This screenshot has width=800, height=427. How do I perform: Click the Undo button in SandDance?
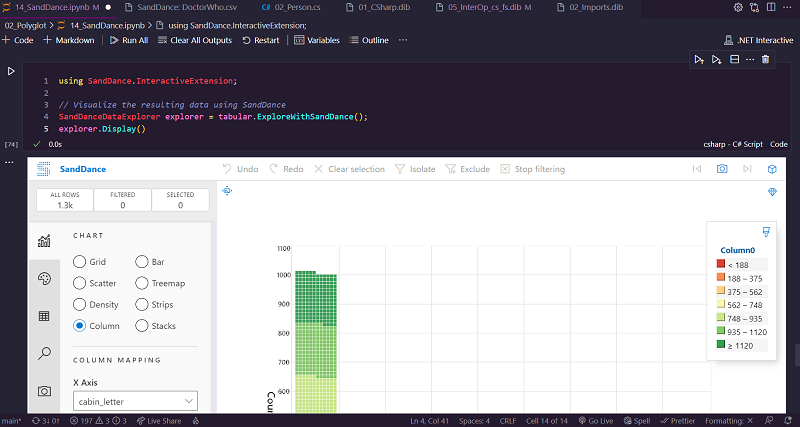click(x=239, y=169)
